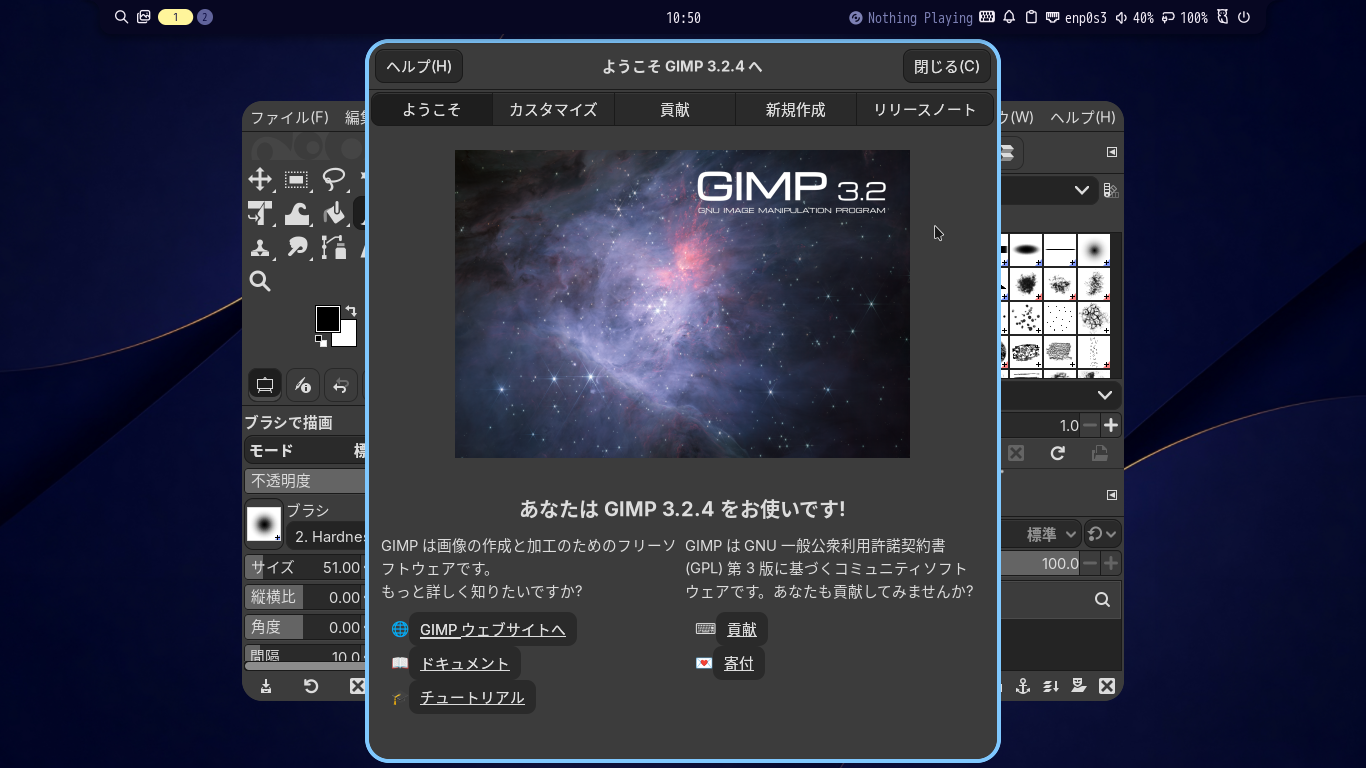Screen dimensions: 1366x768
Task: Open the Tool Options tab icon
Action: [x=265, y=385]
